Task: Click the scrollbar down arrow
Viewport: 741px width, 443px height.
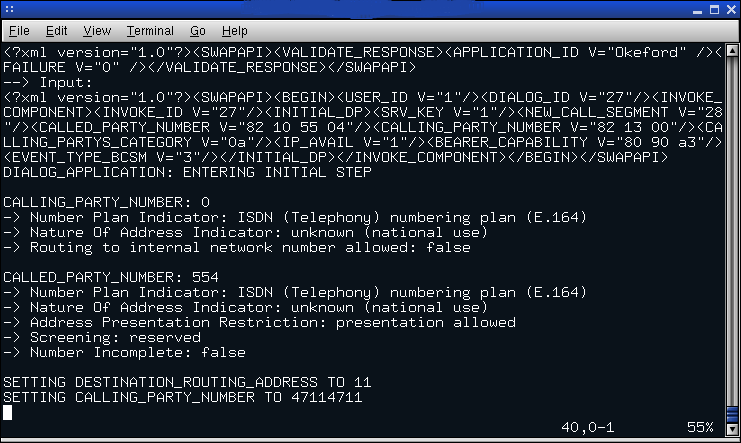Action: [x=731, y=428]
